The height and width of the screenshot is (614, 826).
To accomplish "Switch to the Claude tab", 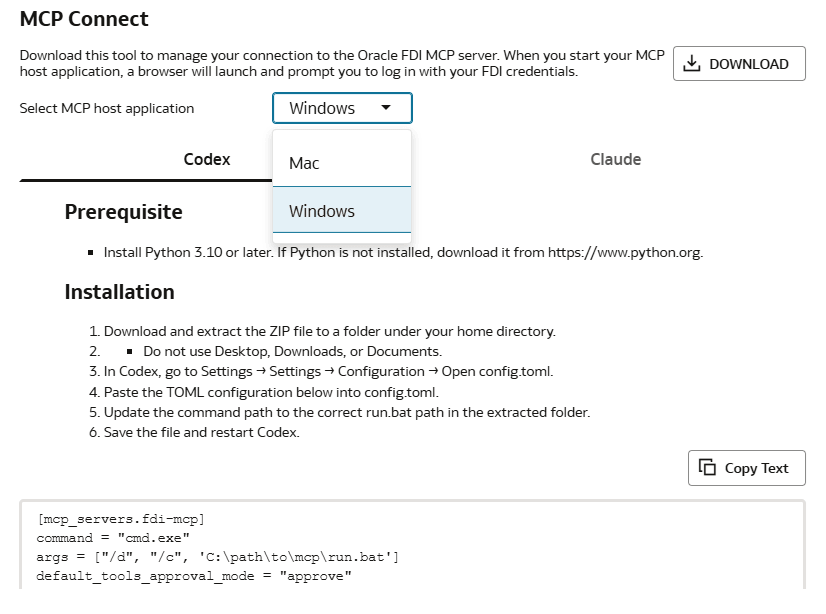I will [615, 160].
